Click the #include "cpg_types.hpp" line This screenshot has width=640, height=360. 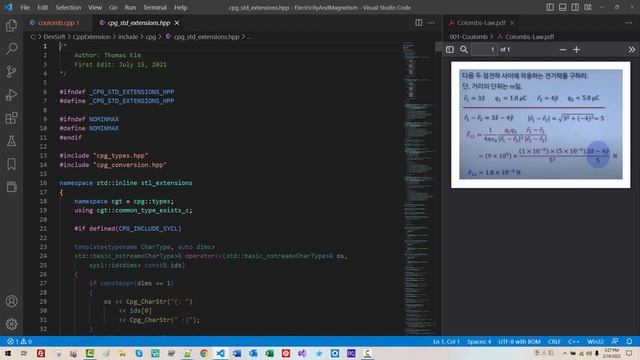point(104,156)
